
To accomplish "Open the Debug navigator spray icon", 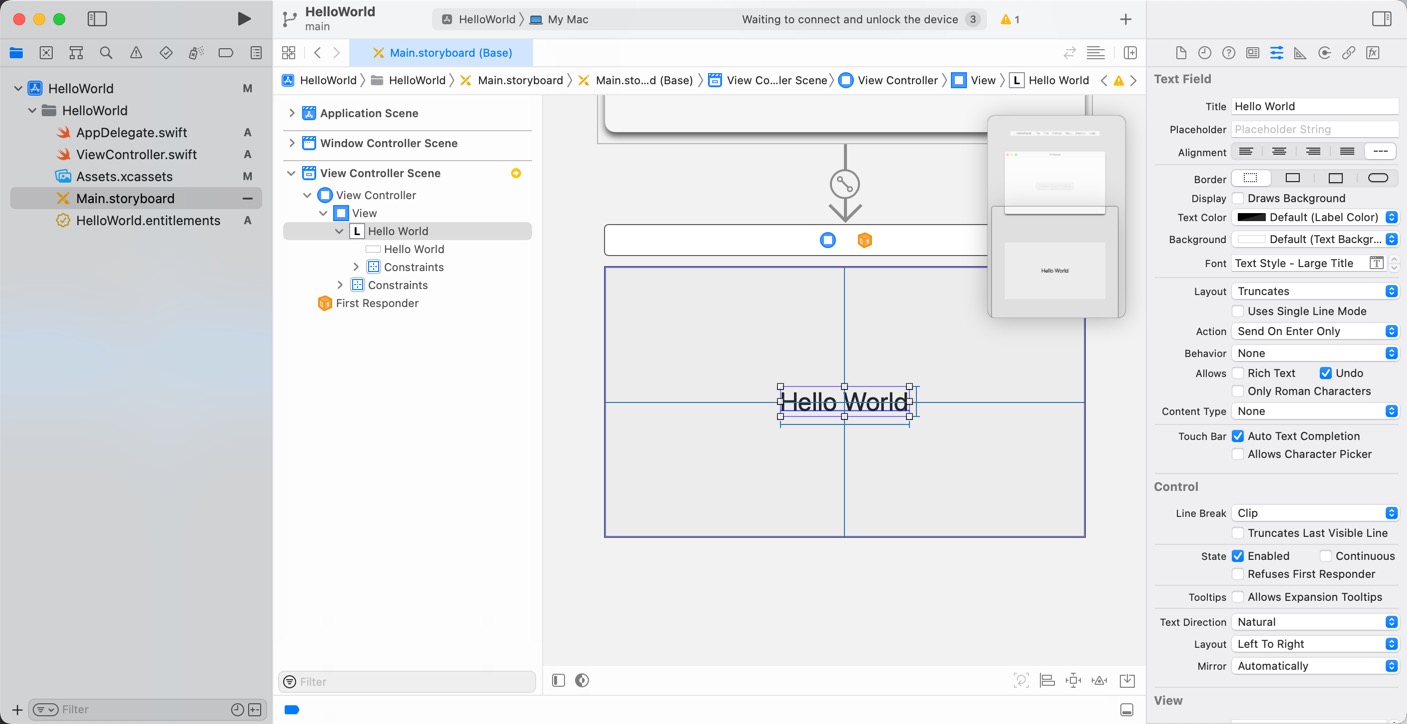I will click(x=196, y=53).
